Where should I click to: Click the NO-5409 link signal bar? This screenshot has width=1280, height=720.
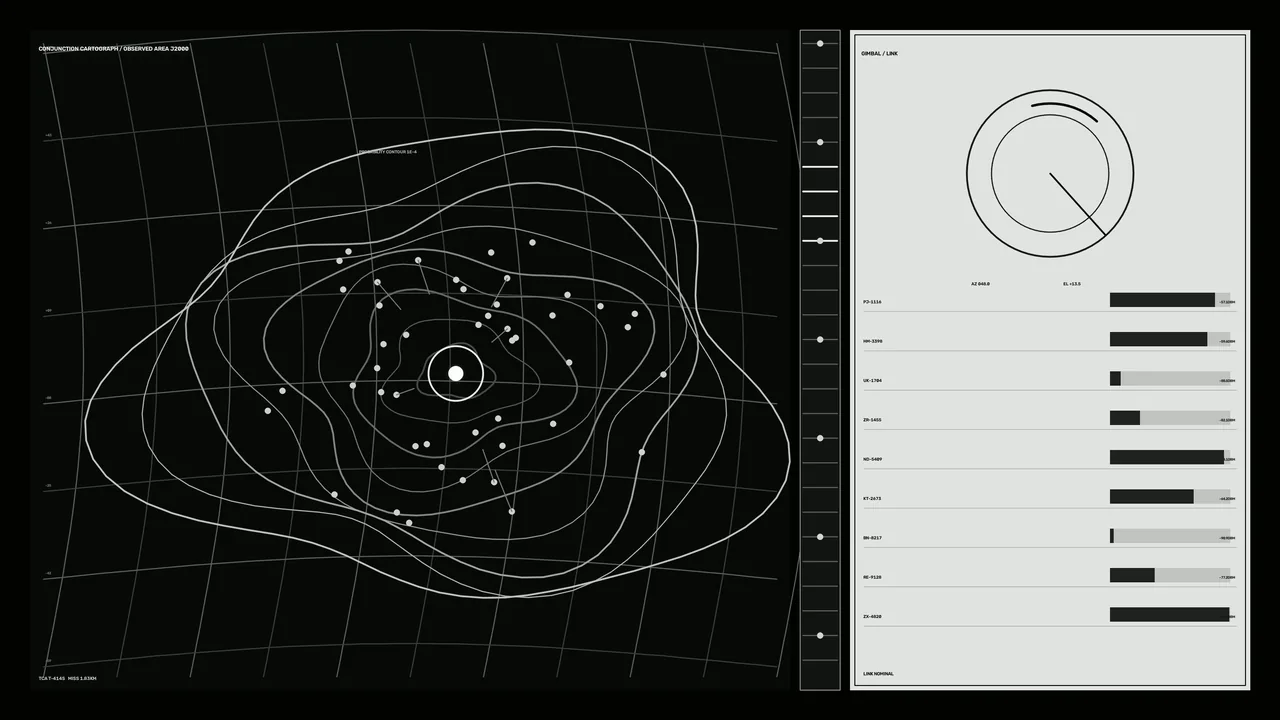[x=1170, y=457]
